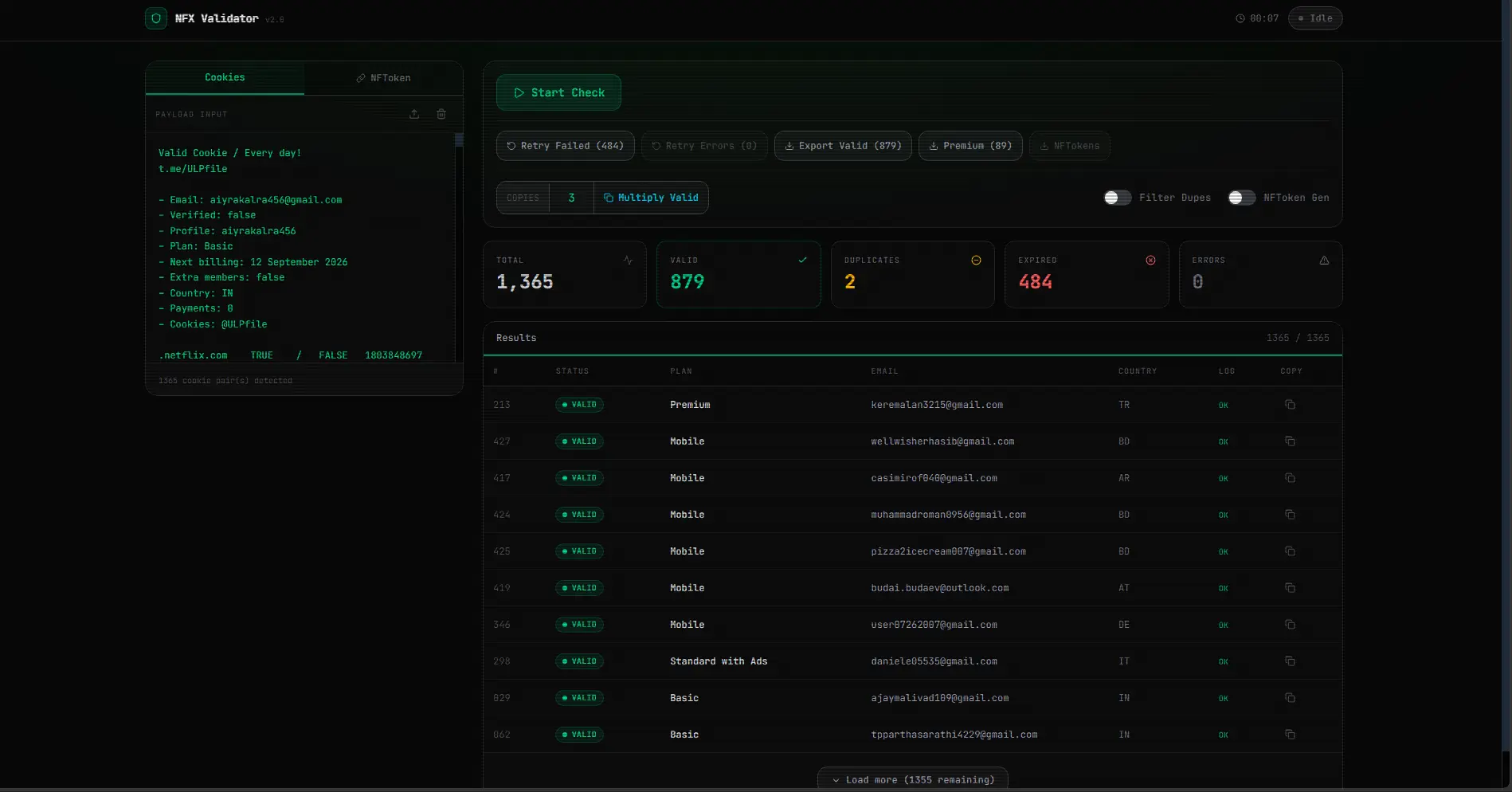Viewport: 1512px width, 792px height.
Task: Select the Cookies tab
Action: (x=225, y=77)
